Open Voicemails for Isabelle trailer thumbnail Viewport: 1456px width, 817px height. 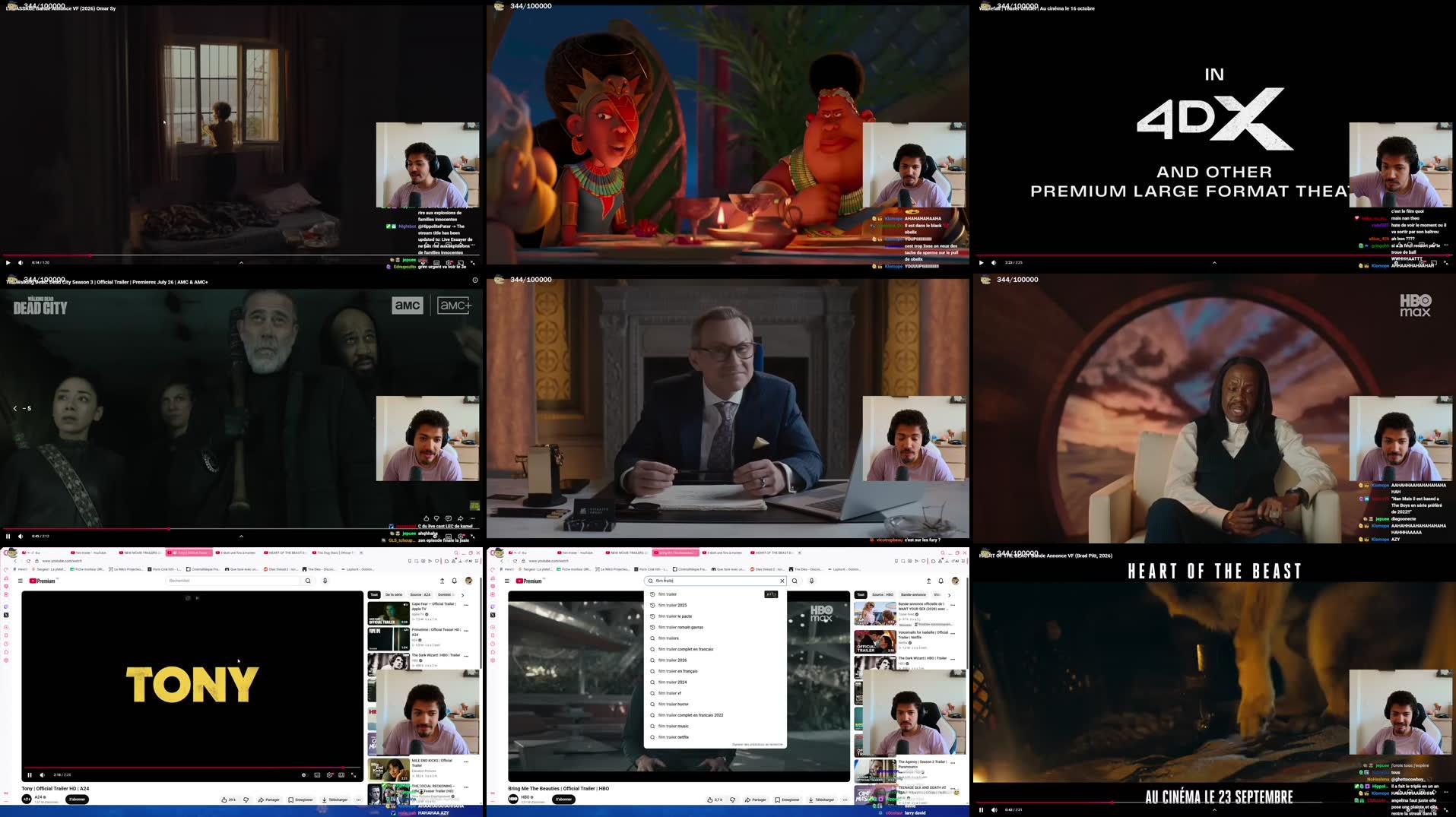[875, 641]
